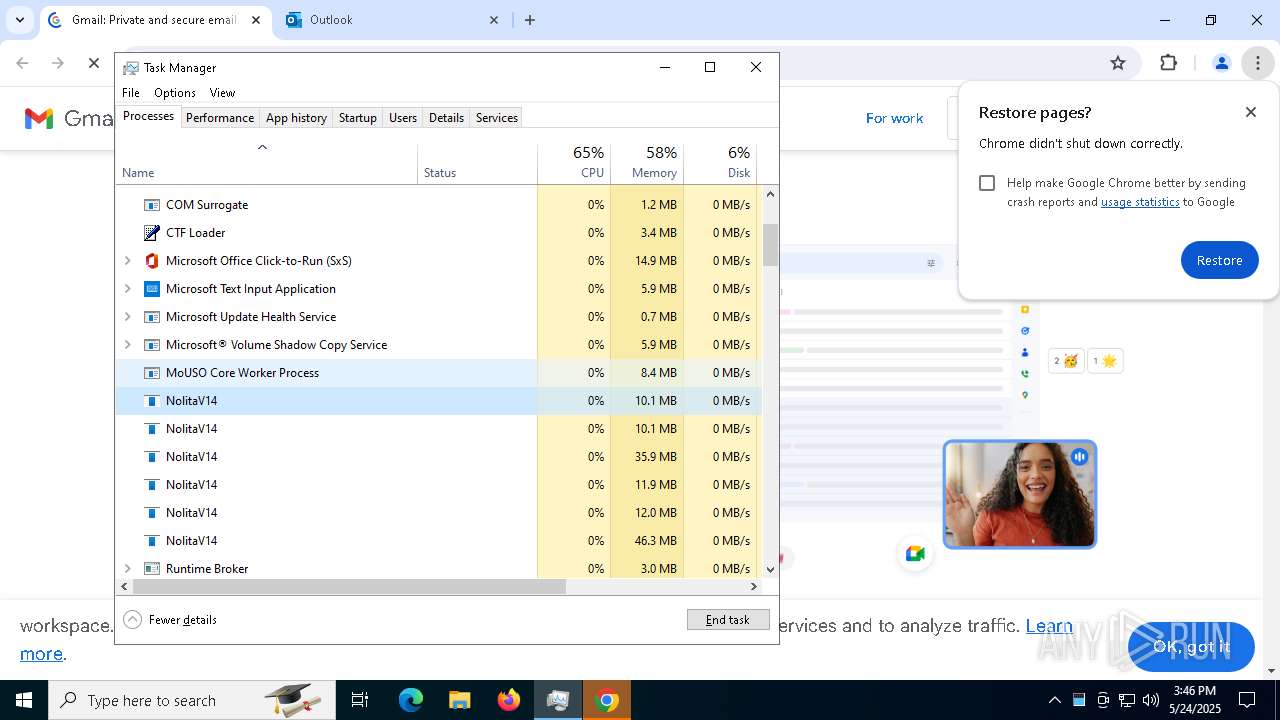Open the View menu in Task Manager
The image size is (1280, 720).
(222, 93)
